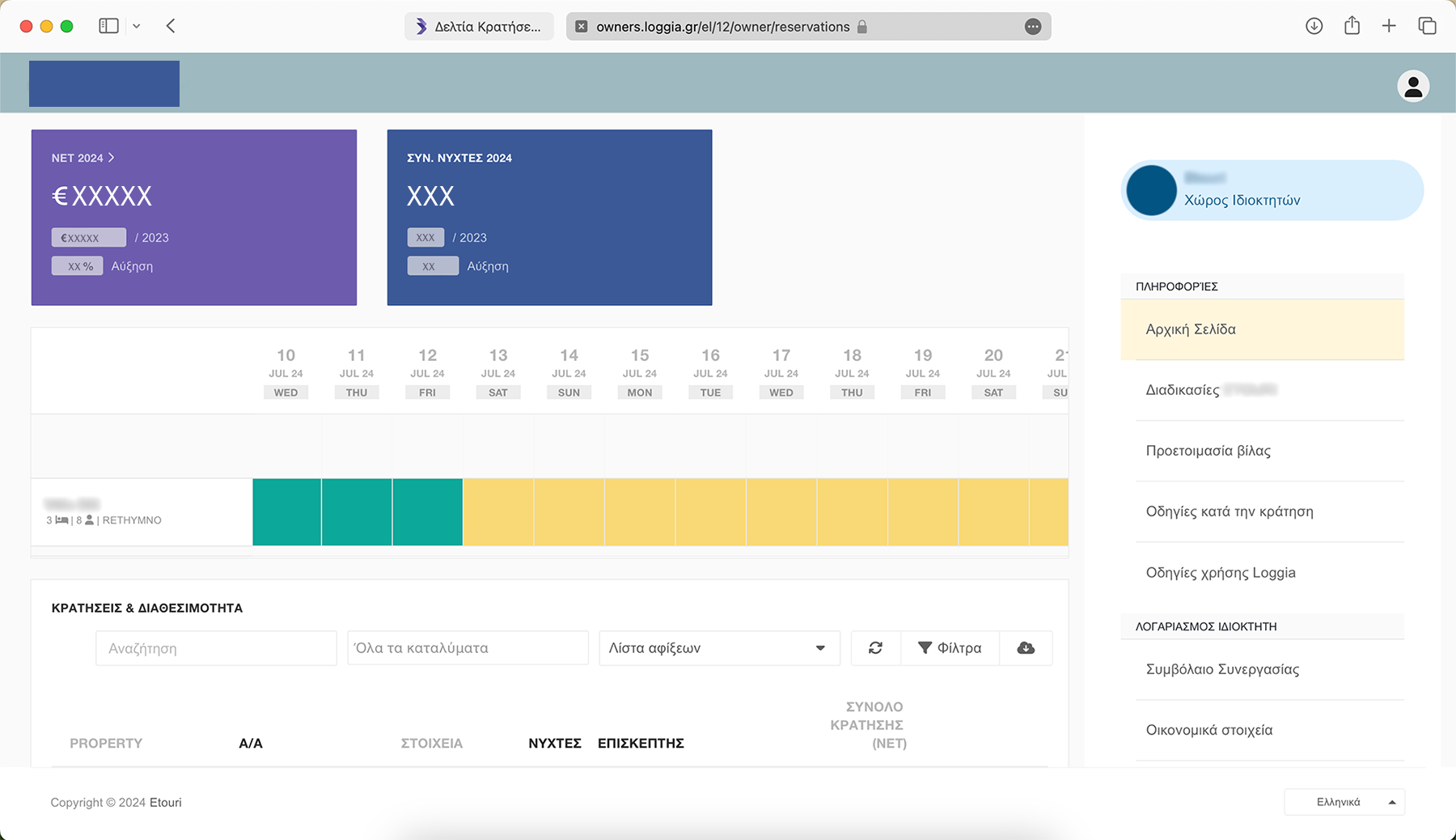
Task: Open Προετοιμασία βίλας menu item
Action: 1262,451
